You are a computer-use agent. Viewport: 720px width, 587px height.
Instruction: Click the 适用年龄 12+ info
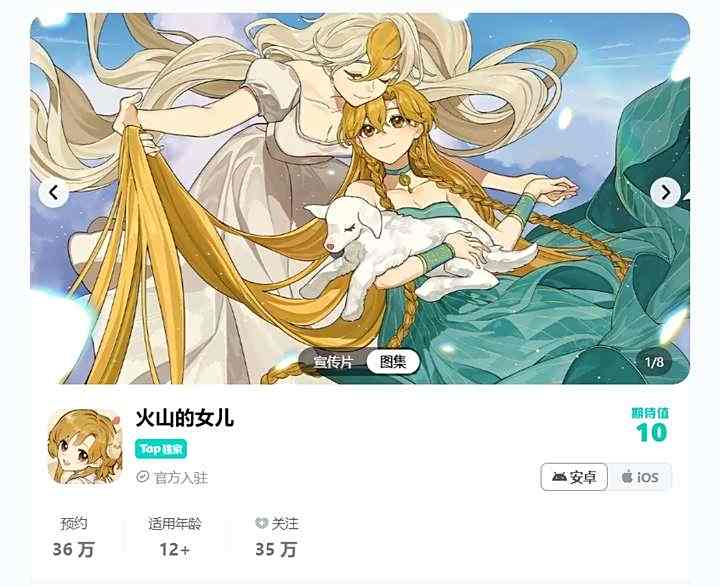tap(175, 536)
